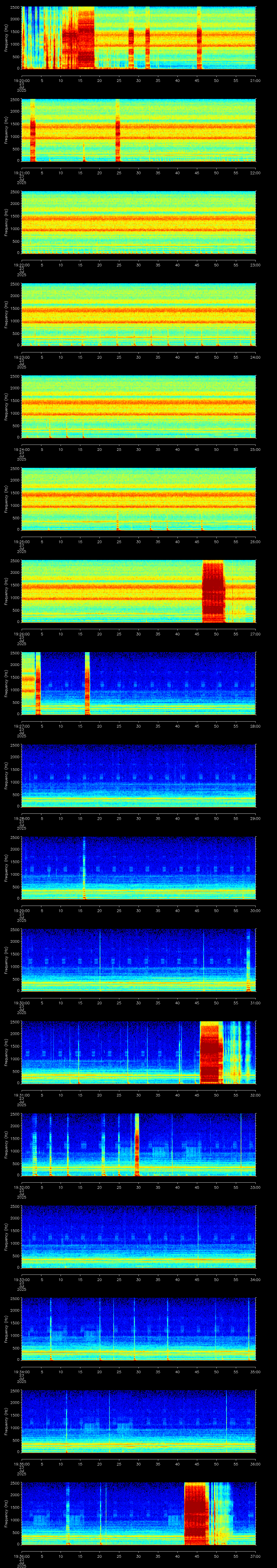Select the loud red burst in the 19:26:00 spectrogram
The height and width of the screenshot is (1568, 277).
pos(213,591)
